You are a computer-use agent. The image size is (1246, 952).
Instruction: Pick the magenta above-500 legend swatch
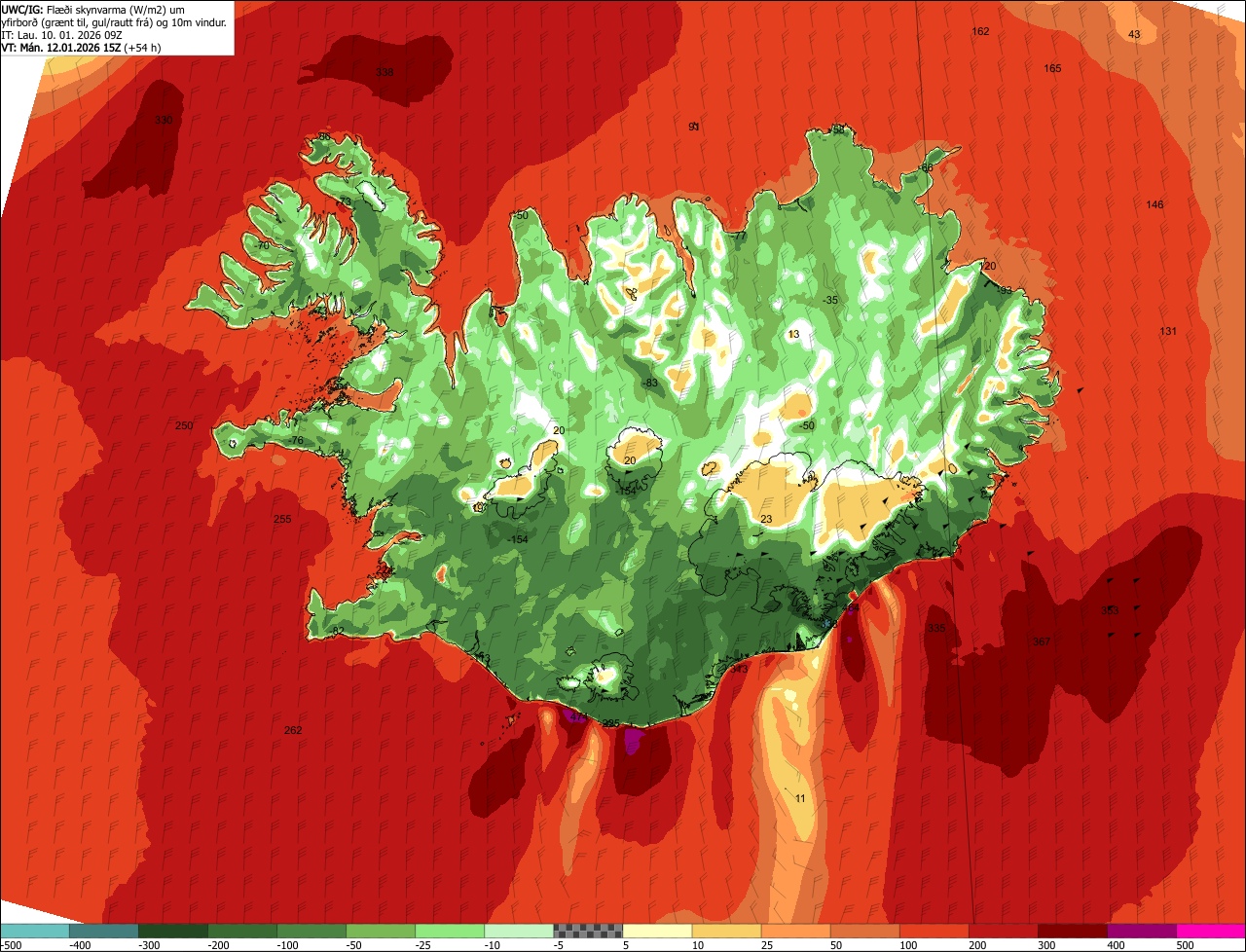[x=1210, y=931]
